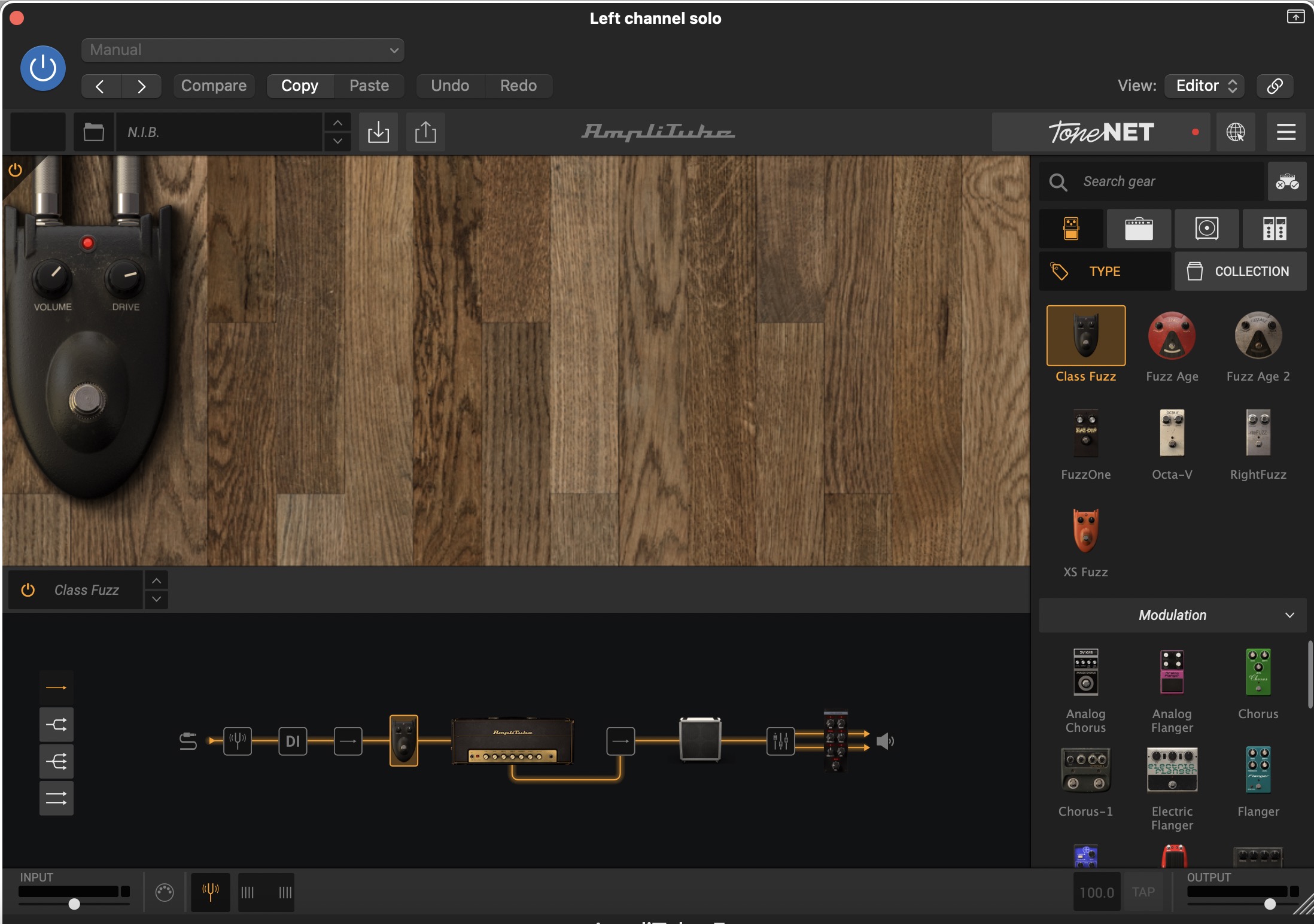Click the cabinet block in signal chain
Image resolution: width=1314 pixels, height=924 pixels.
point(700,740)
